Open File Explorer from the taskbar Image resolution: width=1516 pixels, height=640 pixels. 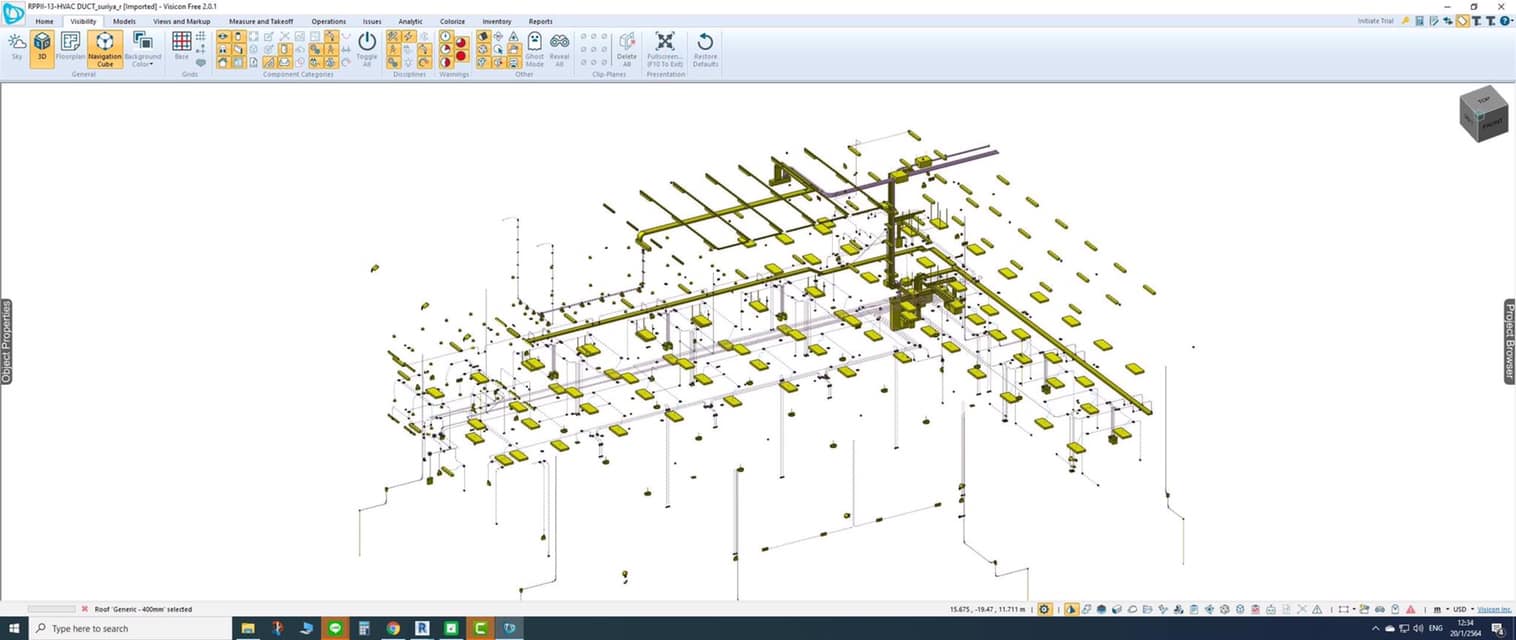248,628
